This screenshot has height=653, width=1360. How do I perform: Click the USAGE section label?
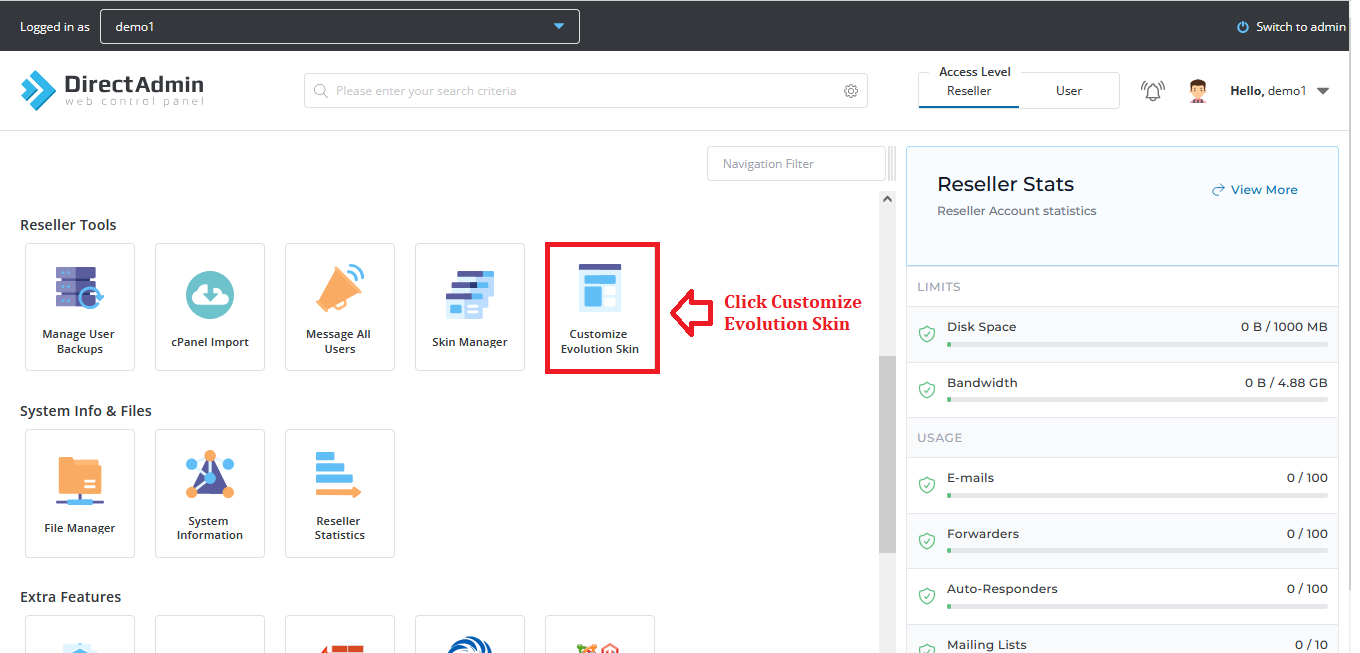click(939, 438)
